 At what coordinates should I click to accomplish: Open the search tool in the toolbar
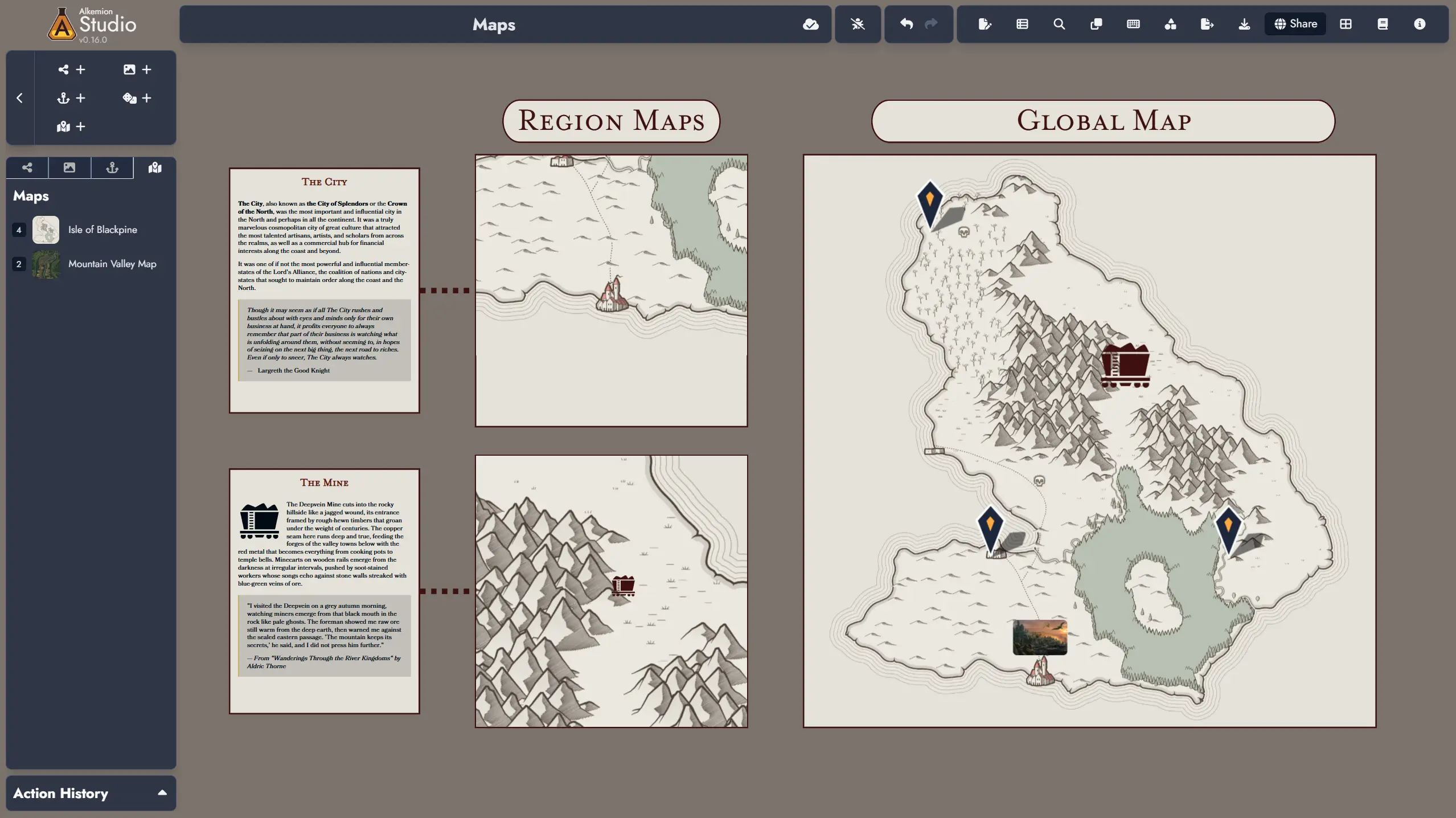point(1058,24)
